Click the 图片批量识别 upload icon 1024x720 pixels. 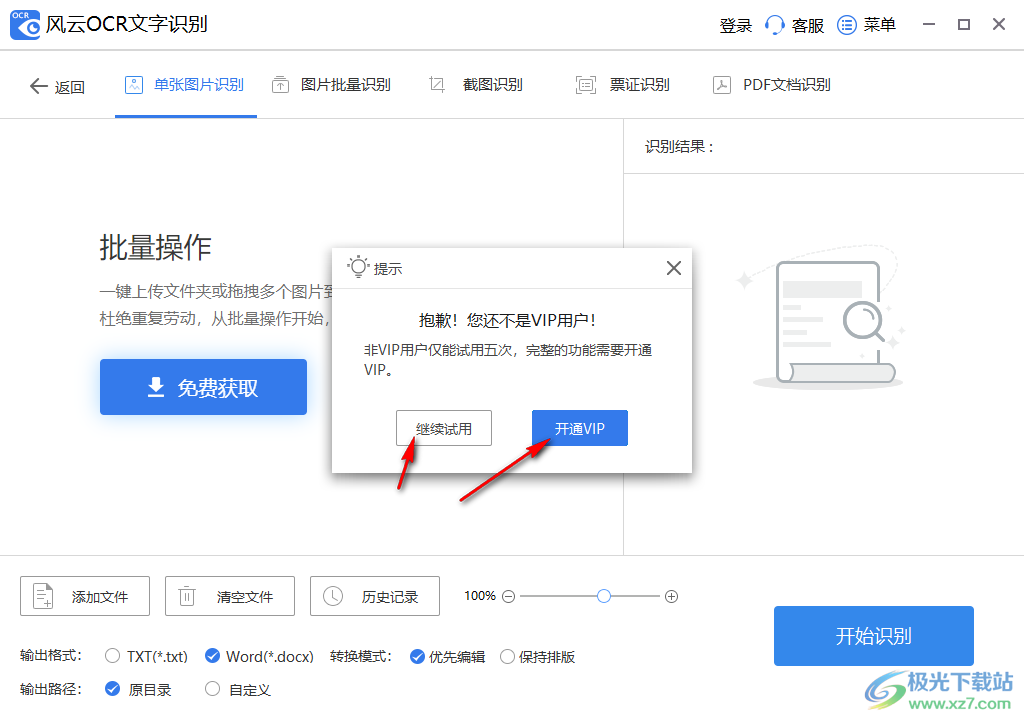point(280,85)
